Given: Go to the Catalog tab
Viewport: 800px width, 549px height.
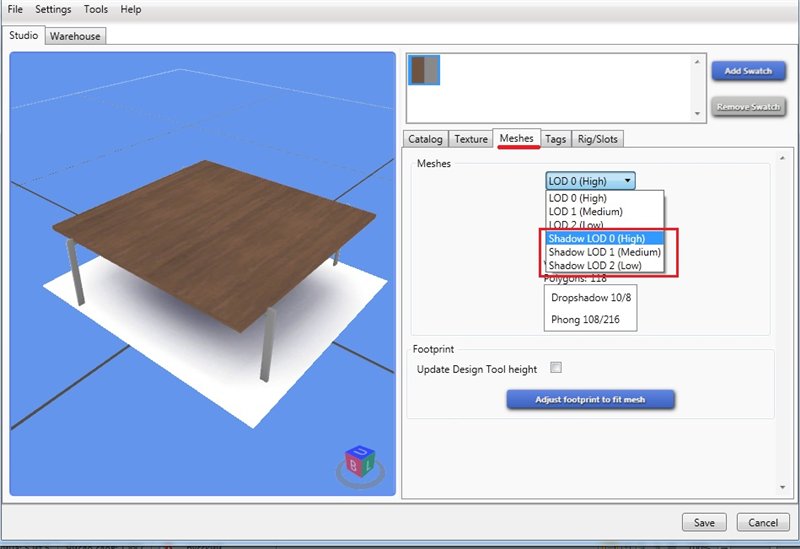Looking at the screenshot, I should pyautogui.click(x=425, y=140).
